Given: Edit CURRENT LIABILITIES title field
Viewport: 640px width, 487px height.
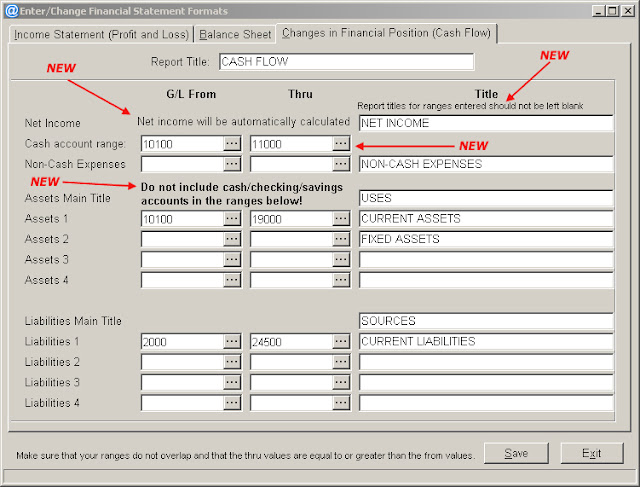Looking at the screenshot, I should coord(486,341).
